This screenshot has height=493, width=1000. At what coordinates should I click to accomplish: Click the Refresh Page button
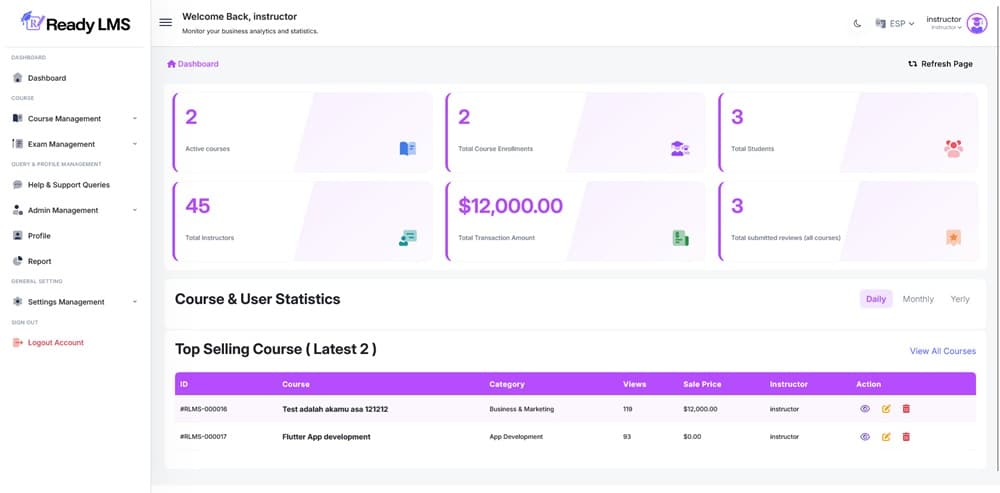(x=940, y=64)
